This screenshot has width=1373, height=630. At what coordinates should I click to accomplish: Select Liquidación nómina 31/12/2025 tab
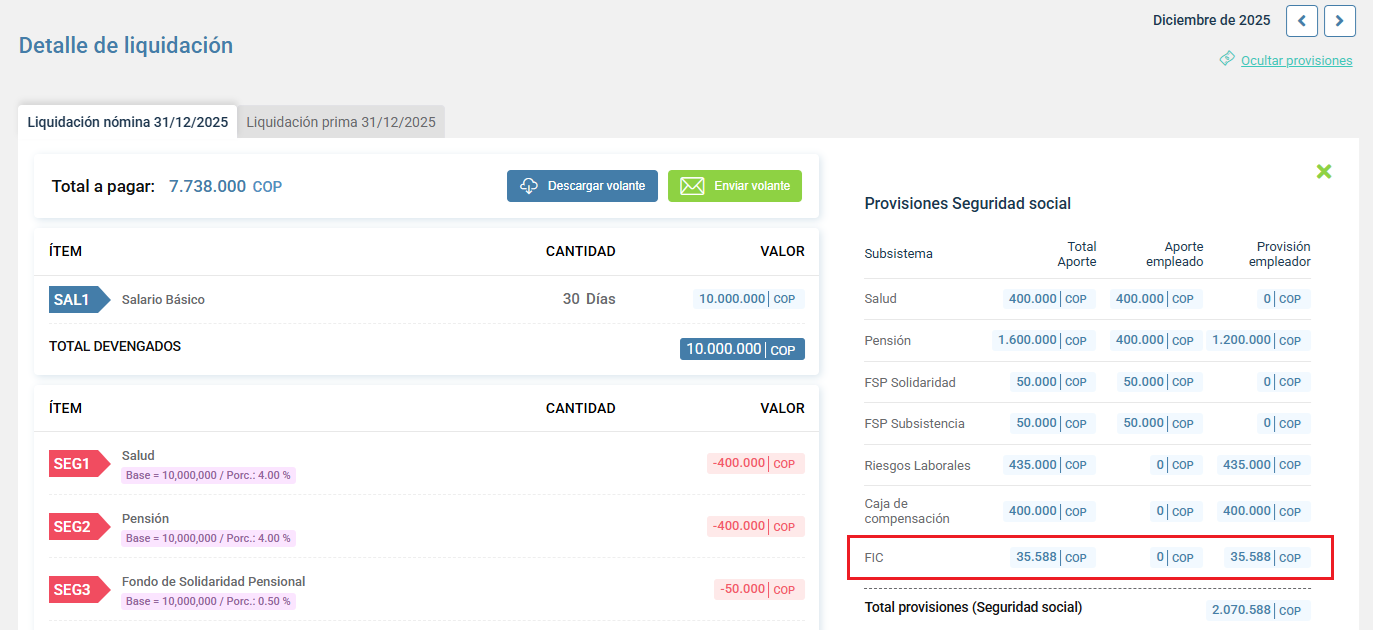[128, 122]
